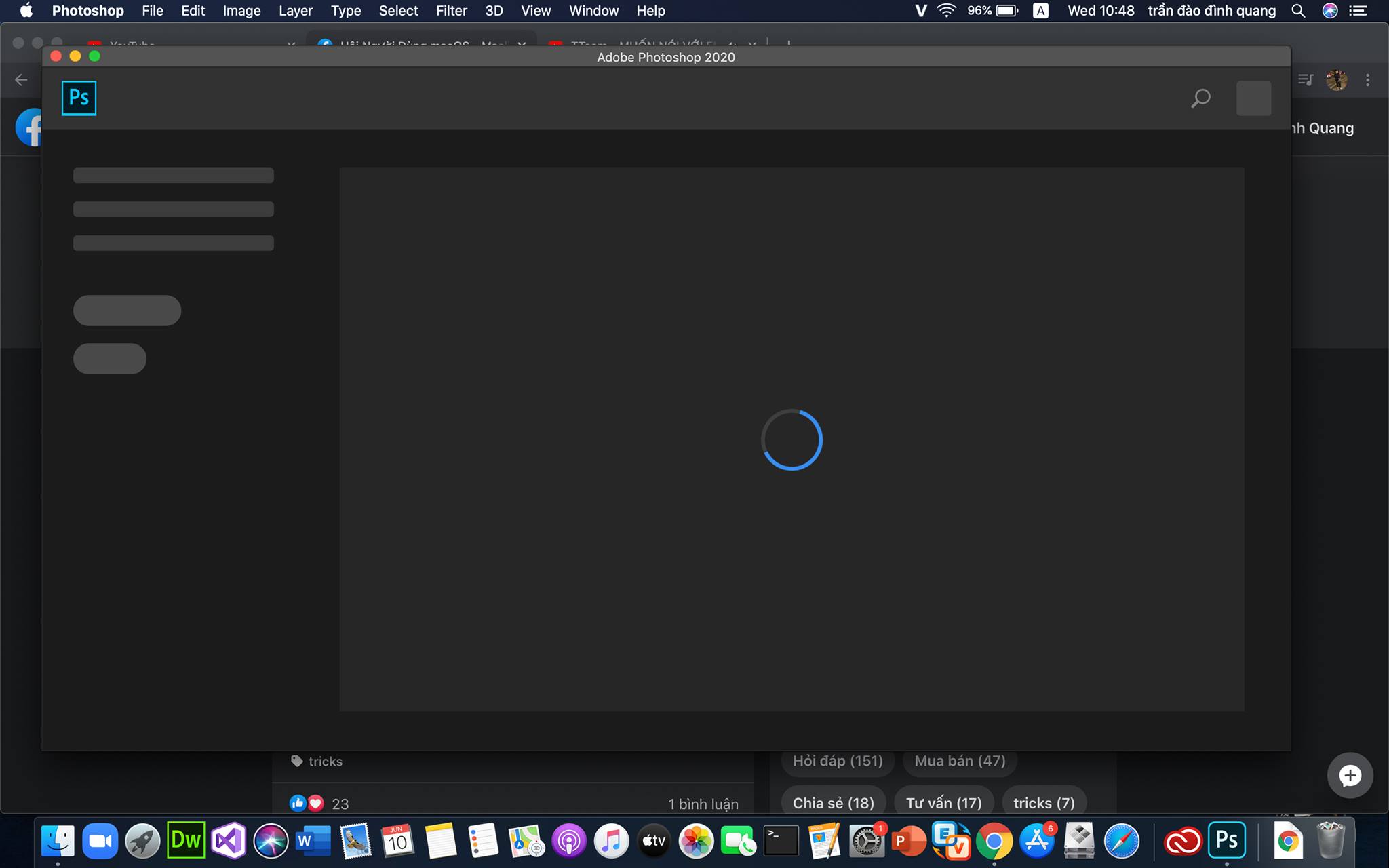Toggle the heart reaction on the post
Screen dimensions: 1389x868
(x=316, y=803)
